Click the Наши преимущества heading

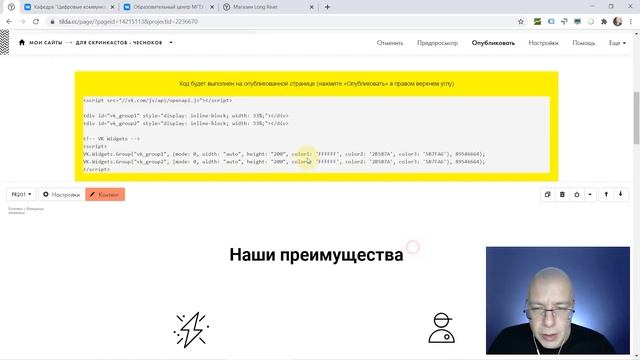click(316, 255)
